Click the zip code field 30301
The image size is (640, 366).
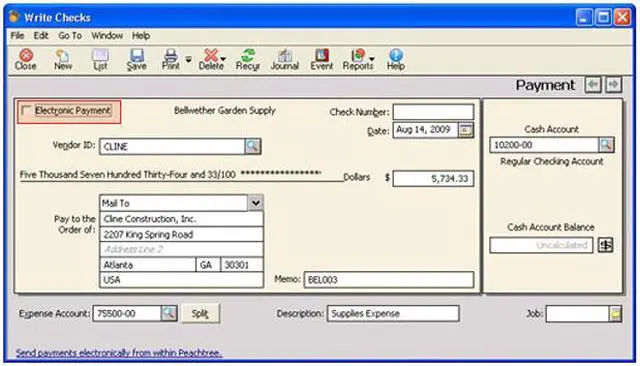click(x=242, y=265)
